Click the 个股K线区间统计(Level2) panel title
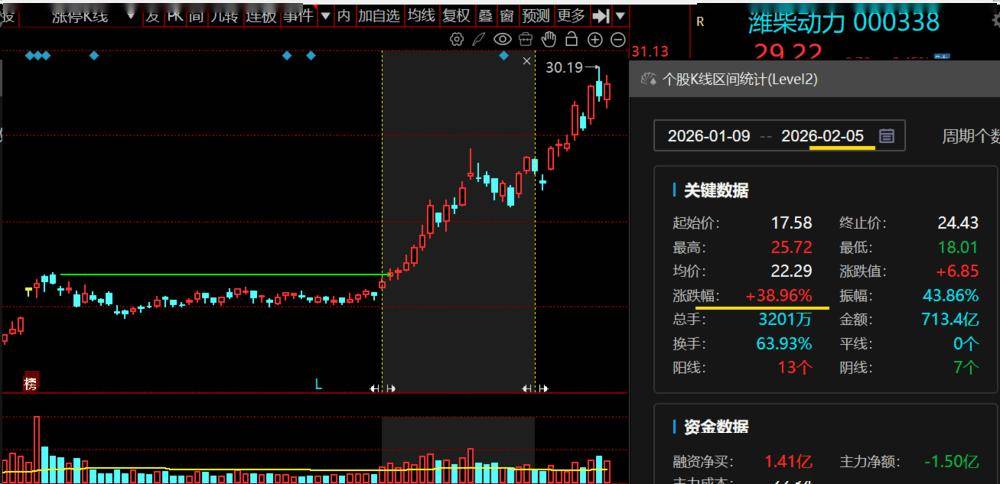 [x=740, y=80]
